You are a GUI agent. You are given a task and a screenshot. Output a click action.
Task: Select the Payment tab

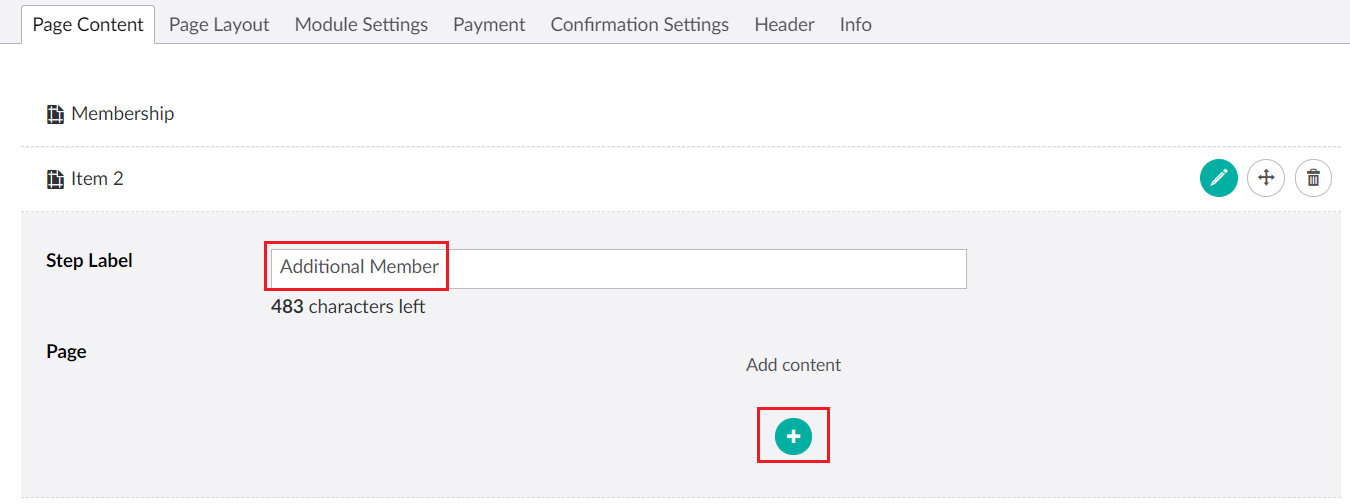489,25
